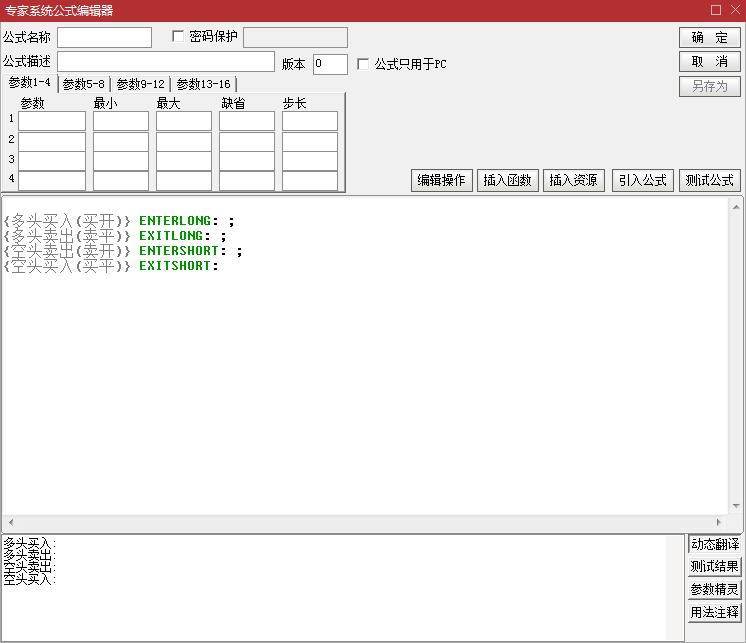Viewport: 746px width, 643px height.
Task: Focus the 公式描述 text field
Action: click(x=165, y=62)
